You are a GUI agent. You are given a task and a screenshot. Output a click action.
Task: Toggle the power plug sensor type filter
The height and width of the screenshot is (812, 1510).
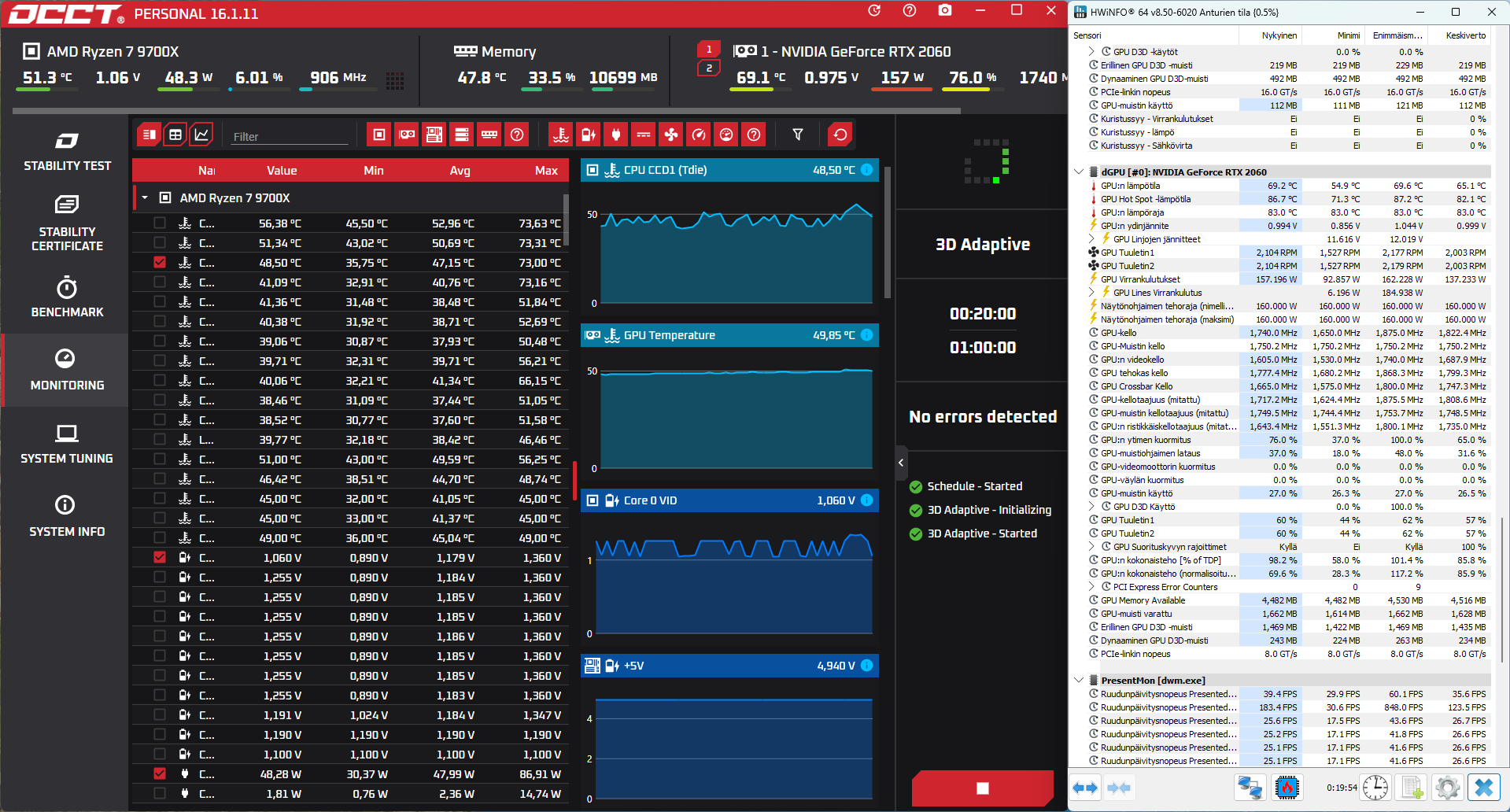point(616,135)
